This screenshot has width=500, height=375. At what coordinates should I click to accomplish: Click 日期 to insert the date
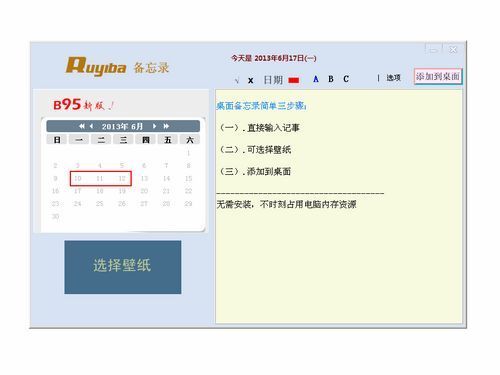pos(273,80)
